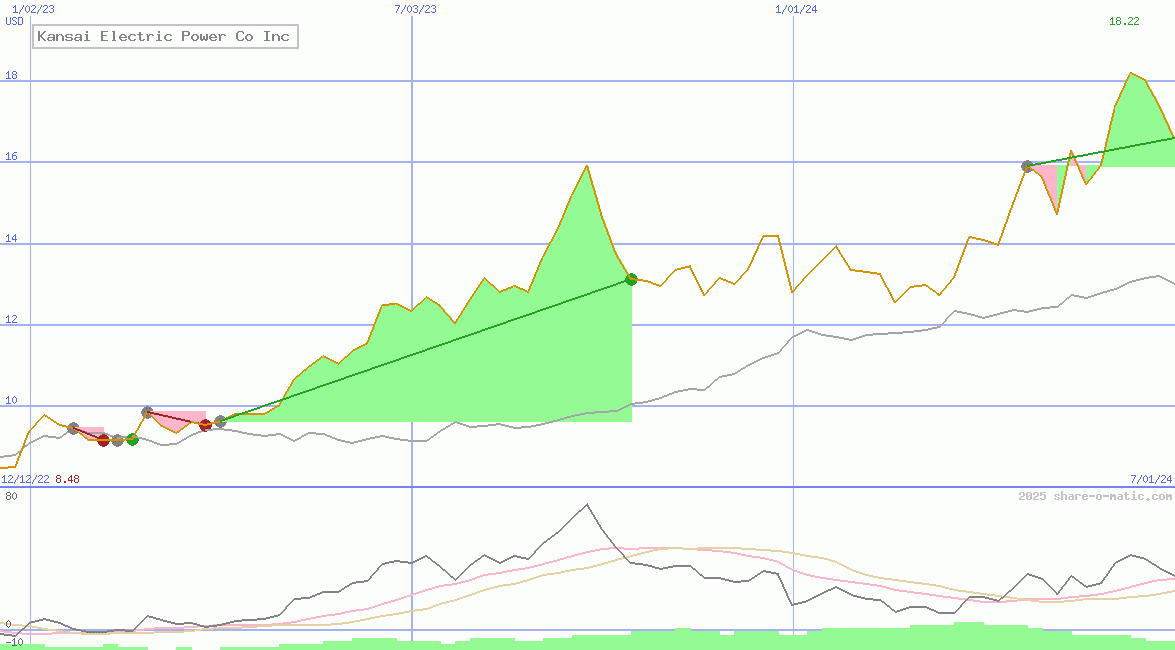The height and width of the screenshot is (650, 1175).
Task: Click the 8.48 low price label
Action: 68,479
